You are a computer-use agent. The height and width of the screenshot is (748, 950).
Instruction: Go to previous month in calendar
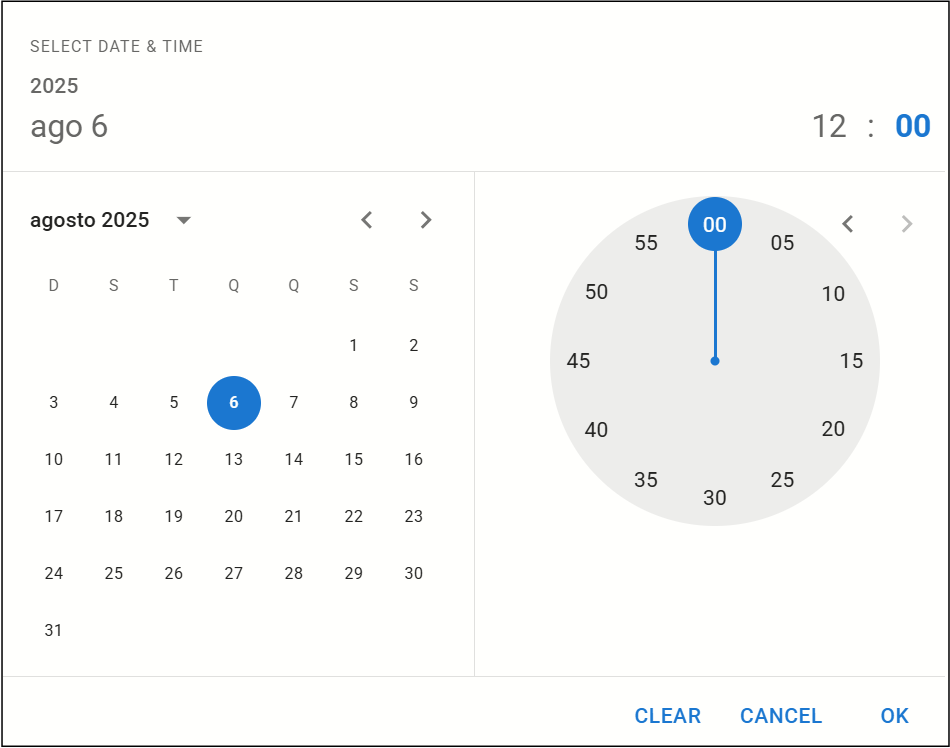[367, 220]
